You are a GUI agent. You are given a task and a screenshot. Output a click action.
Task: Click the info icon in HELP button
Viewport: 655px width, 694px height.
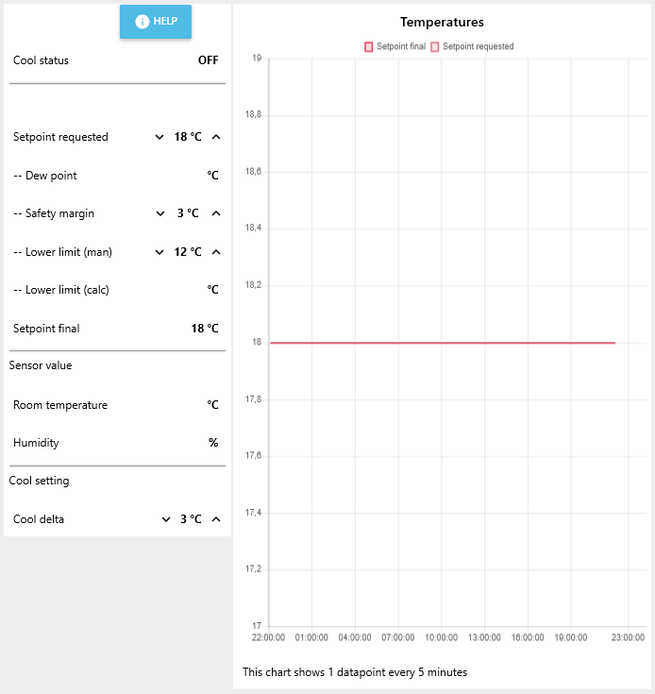[x=142, y=21]
